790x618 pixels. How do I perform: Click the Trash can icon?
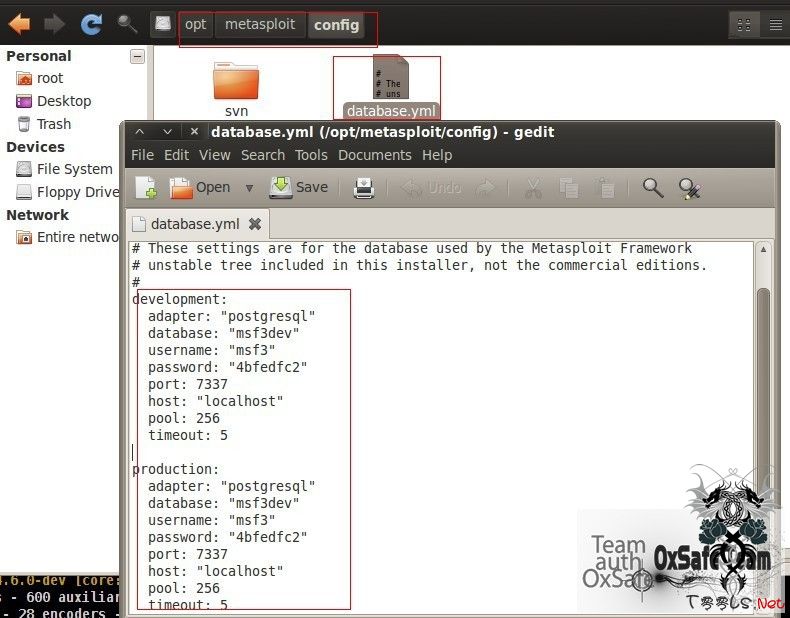pos(24,124)
